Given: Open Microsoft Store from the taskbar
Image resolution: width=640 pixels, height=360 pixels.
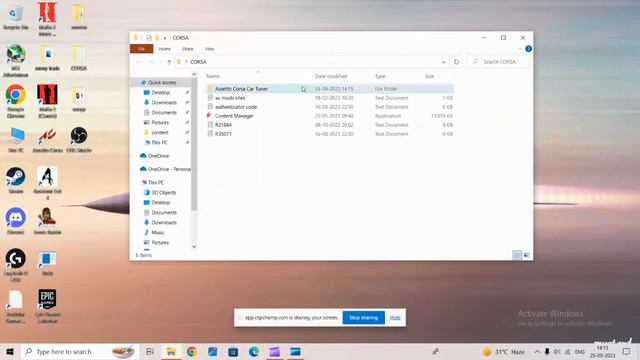Looking at the screenshot, I should 233,351.
